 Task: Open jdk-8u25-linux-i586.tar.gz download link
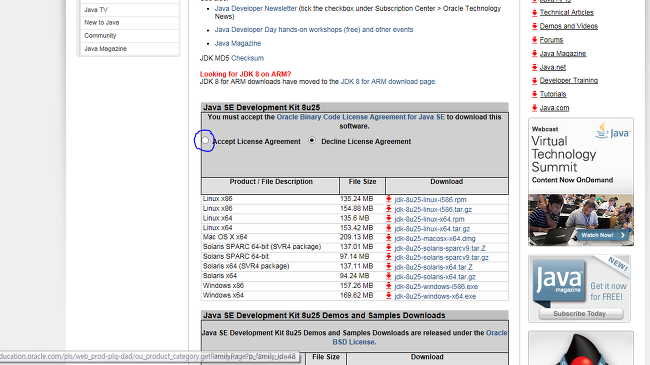(x=433, y=209)
